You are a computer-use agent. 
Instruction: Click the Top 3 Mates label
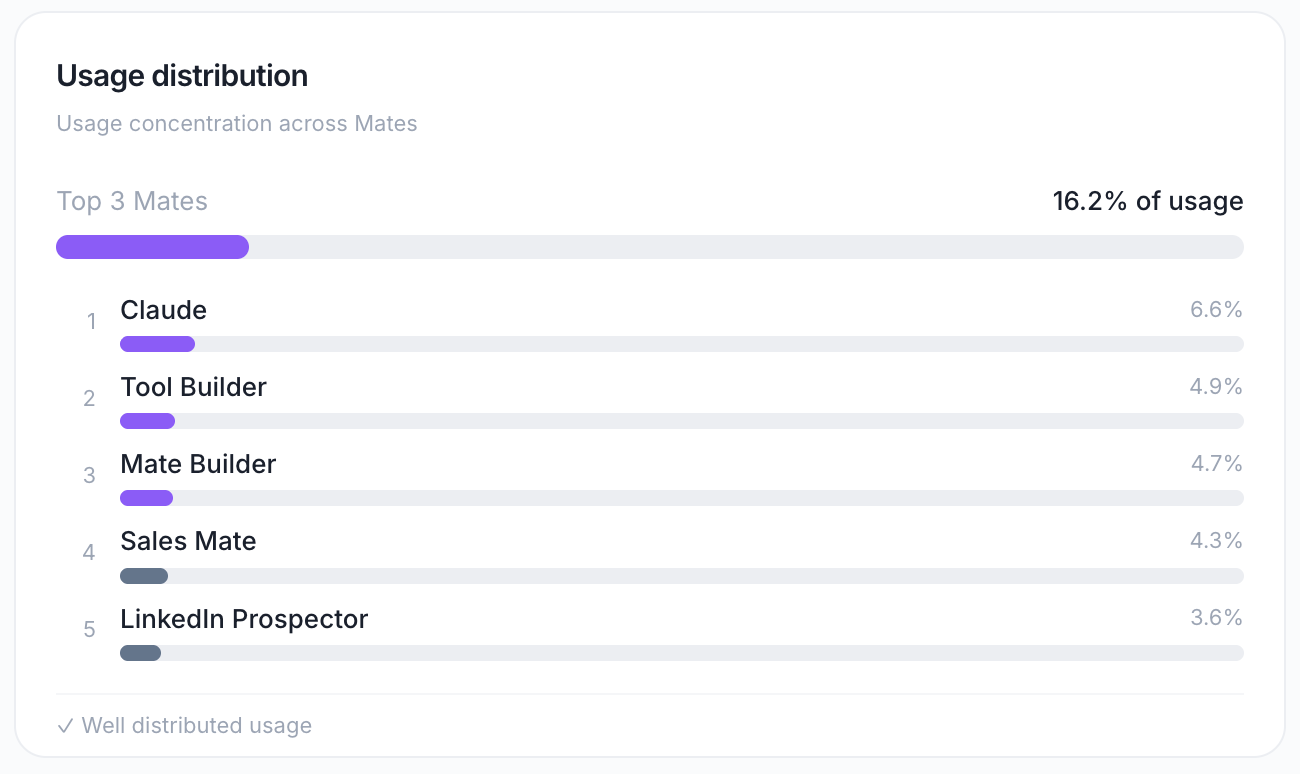coord(132,201)
